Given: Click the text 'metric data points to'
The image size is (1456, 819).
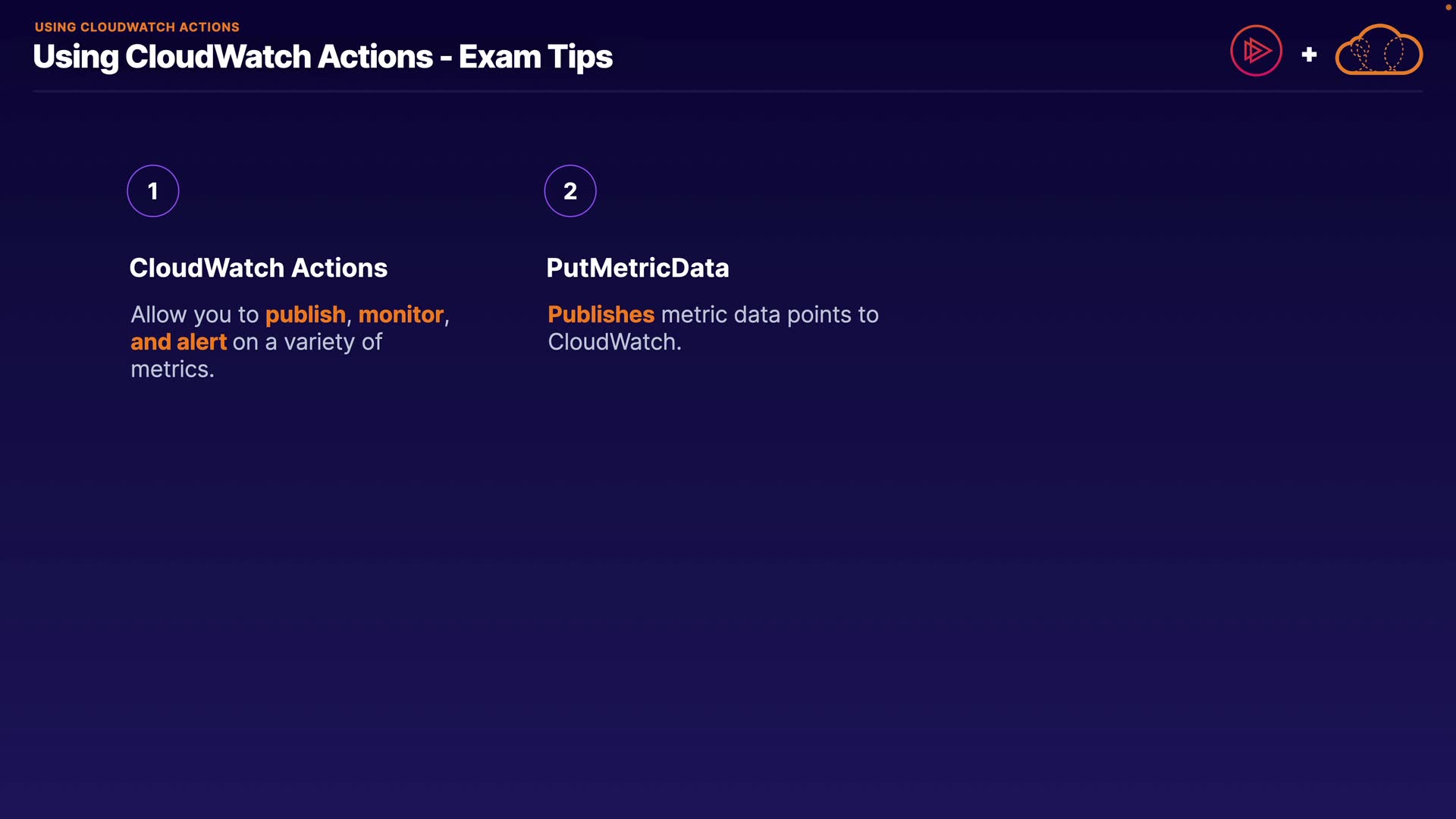Looking at the screenshot, I should click(x=770, y=315).
